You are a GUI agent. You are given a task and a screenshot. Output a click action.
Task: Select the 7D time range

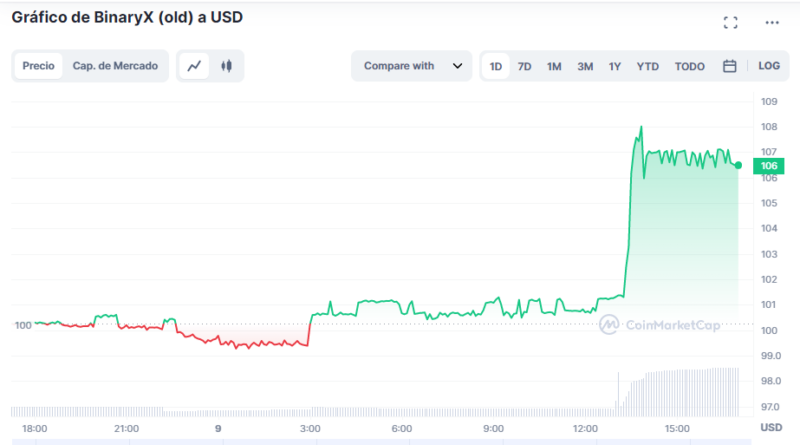(524, 66)
